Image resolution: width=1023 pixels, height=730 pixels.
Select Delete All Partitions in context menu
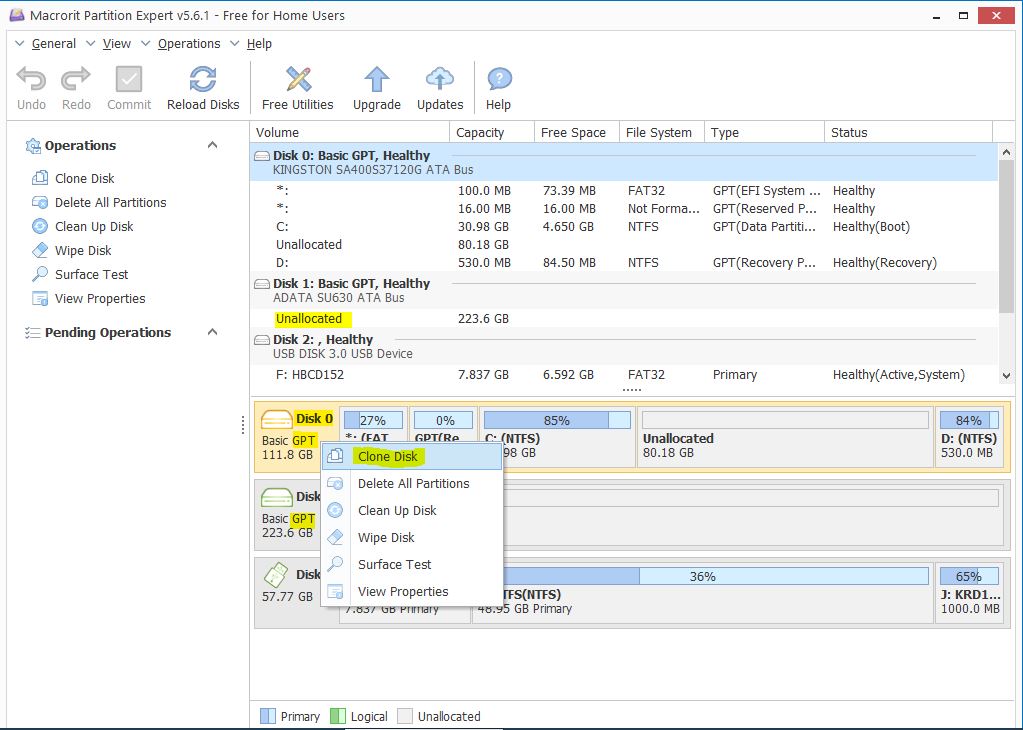[413, 483]
